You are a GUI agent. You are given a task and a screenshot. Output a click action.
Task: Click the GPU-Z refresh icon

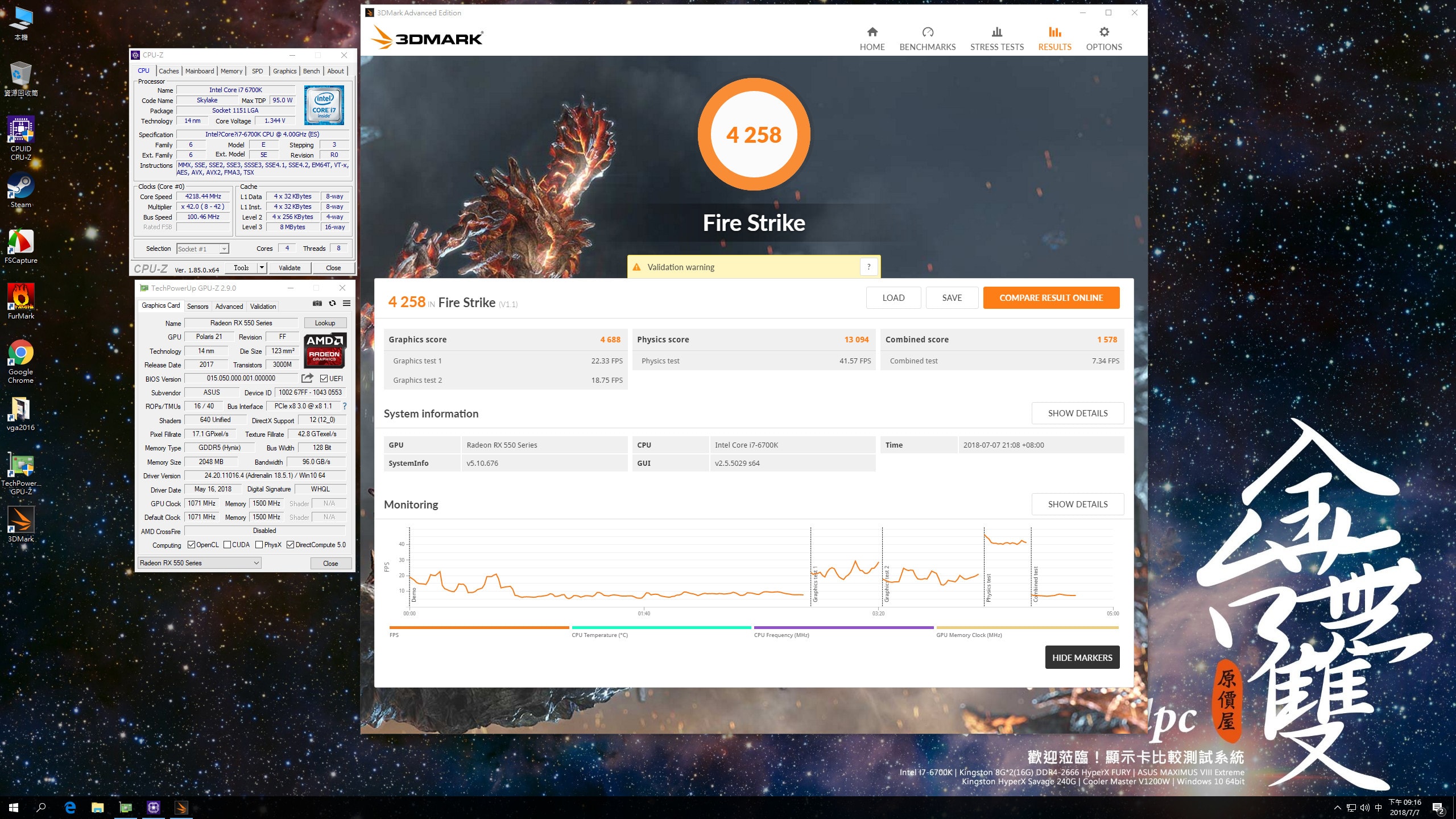(332, 304)
